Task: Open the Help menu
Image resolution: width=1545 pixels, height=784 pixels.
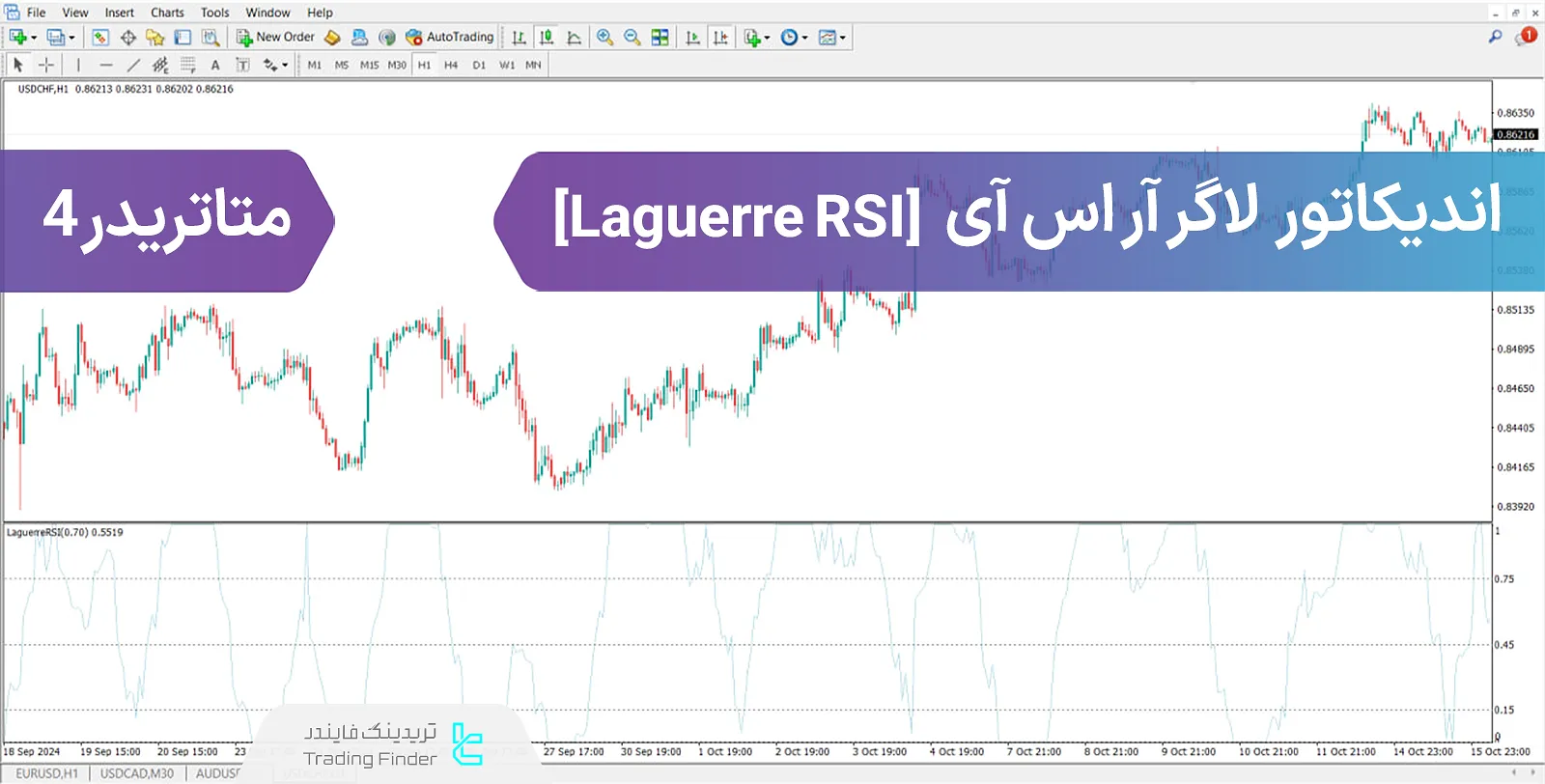Action: point(320,13)
